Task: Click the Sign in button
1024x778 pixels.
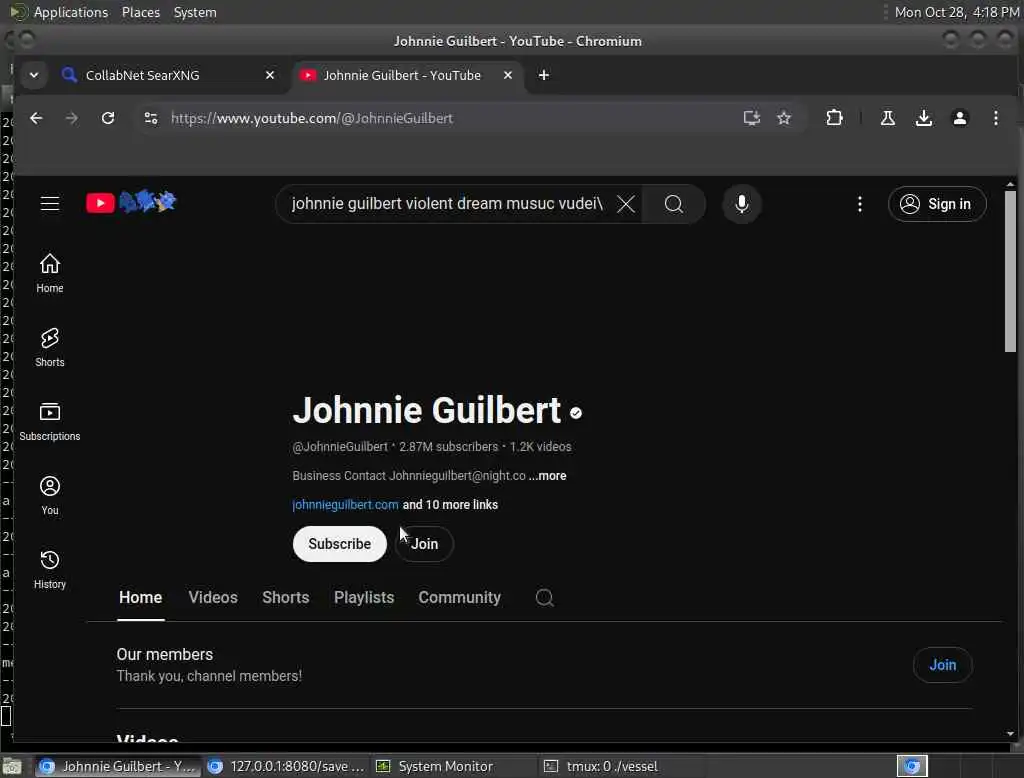Action: 936,204
